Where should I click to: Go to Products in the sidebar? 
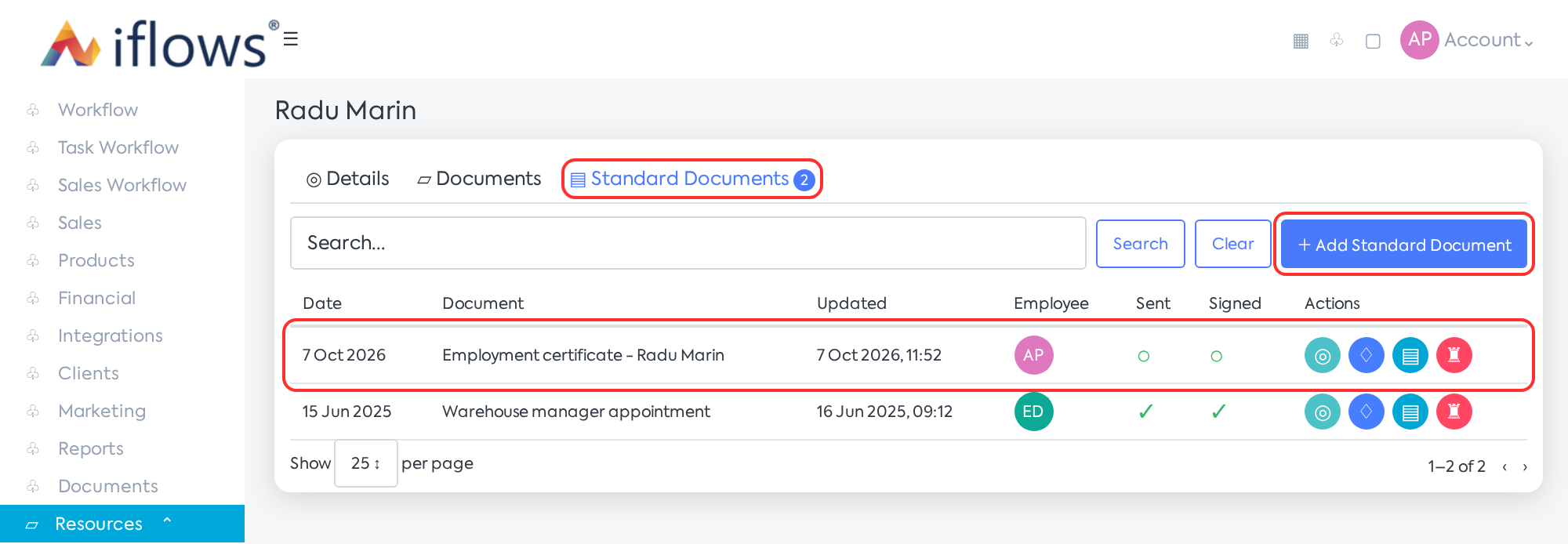[96, 260]
